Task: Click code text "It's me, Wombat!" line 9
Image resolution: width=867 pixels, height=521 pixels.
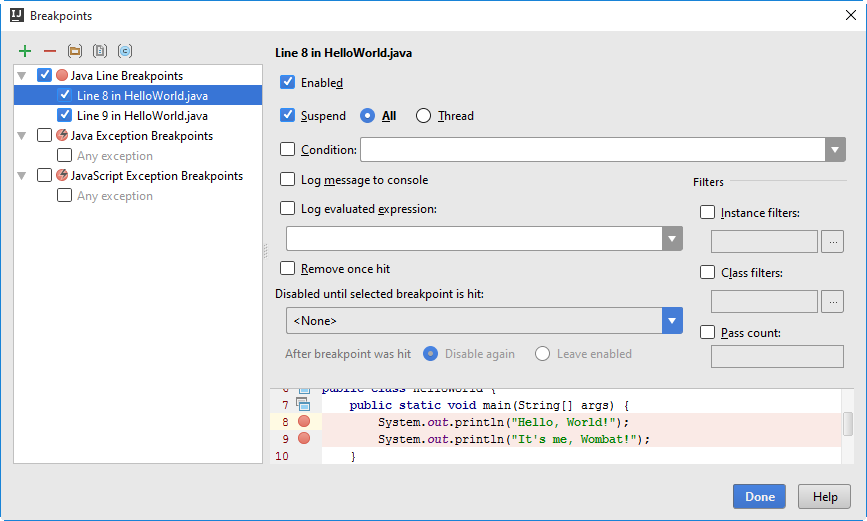Action: click(x=574, y=439)
